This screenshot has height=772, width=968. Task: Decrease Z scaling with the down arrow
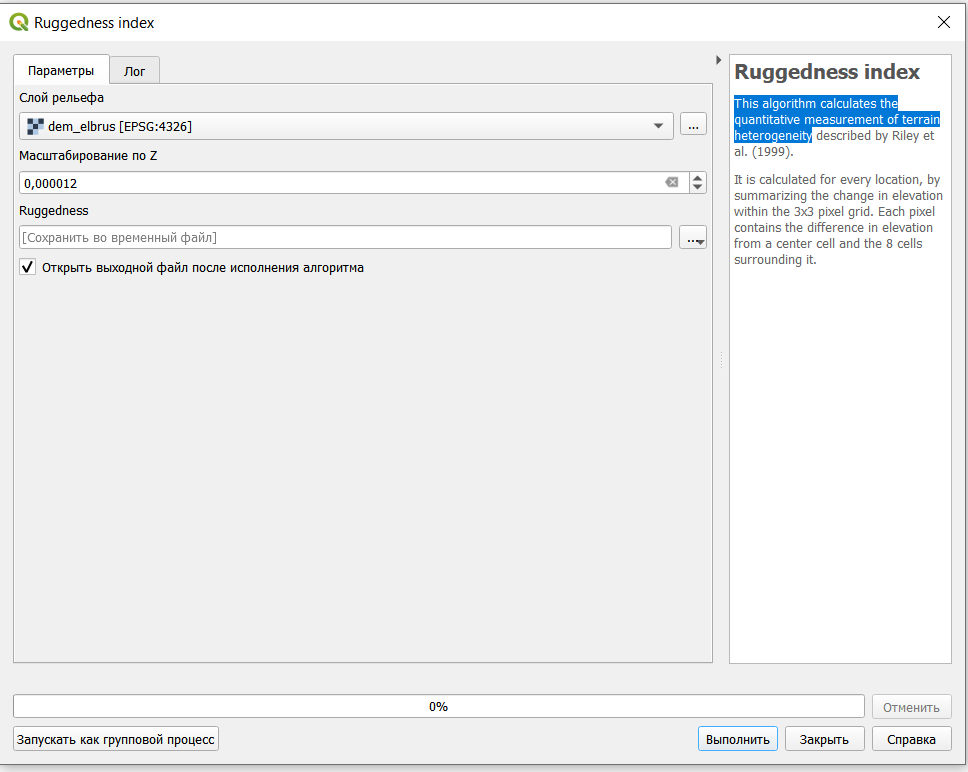point(697,188)
